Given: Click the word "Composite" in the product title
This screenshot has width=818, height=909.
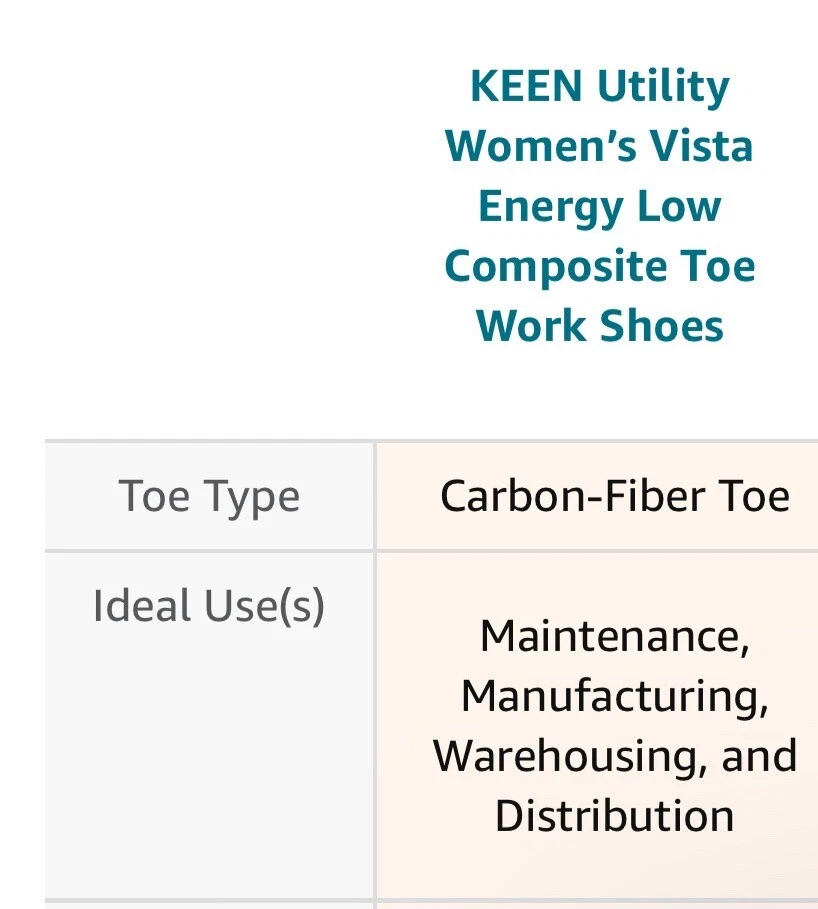Looking at the screenshot, I should [554, 267].
